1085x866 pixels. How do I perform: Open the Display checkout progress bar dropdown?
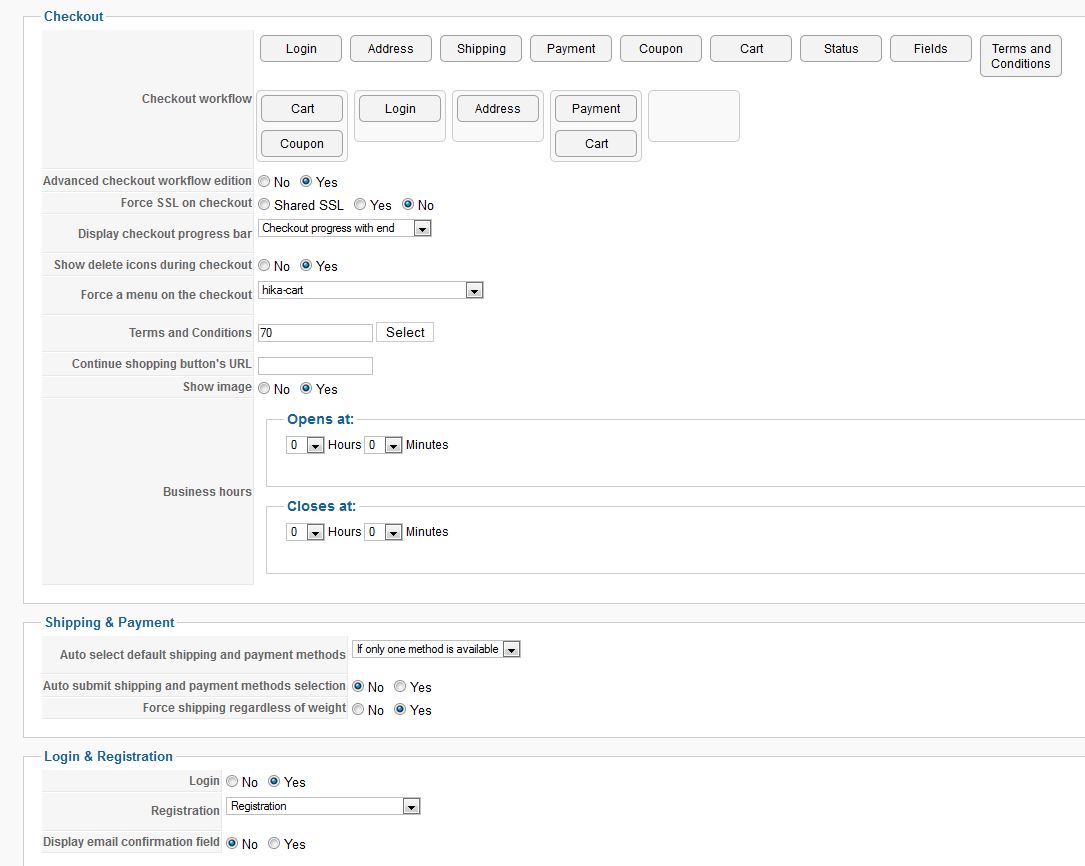pyautogui.click(x=344, y=229)
